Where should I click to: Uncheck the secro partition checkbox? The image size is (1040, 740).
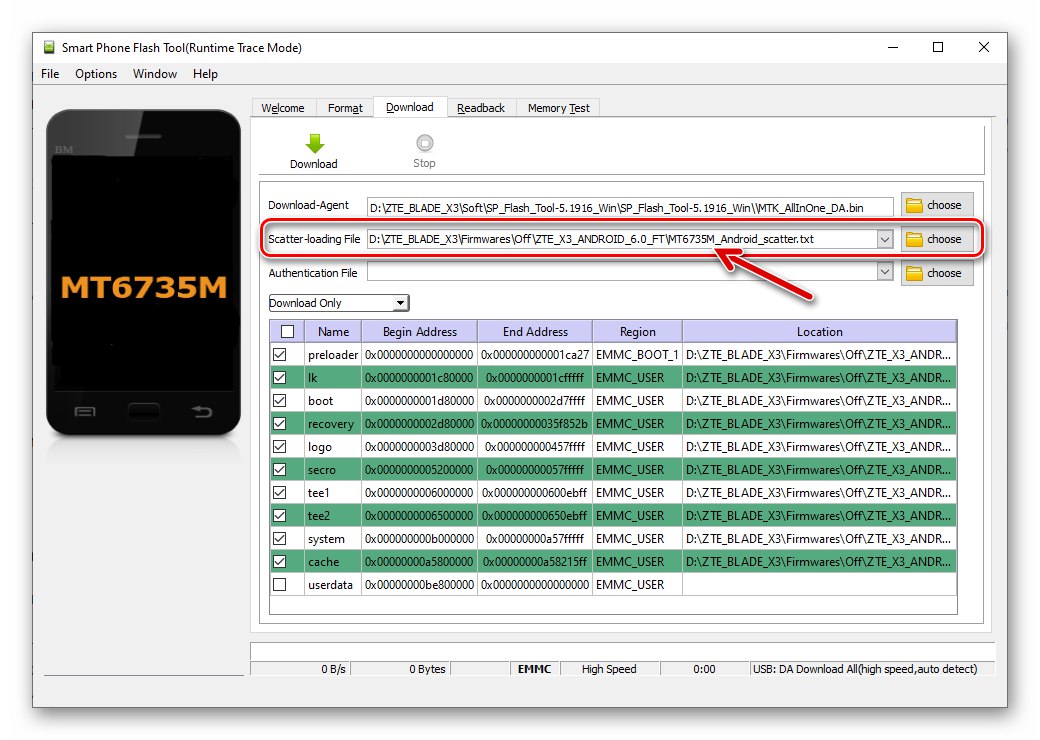tap(280, 469)
